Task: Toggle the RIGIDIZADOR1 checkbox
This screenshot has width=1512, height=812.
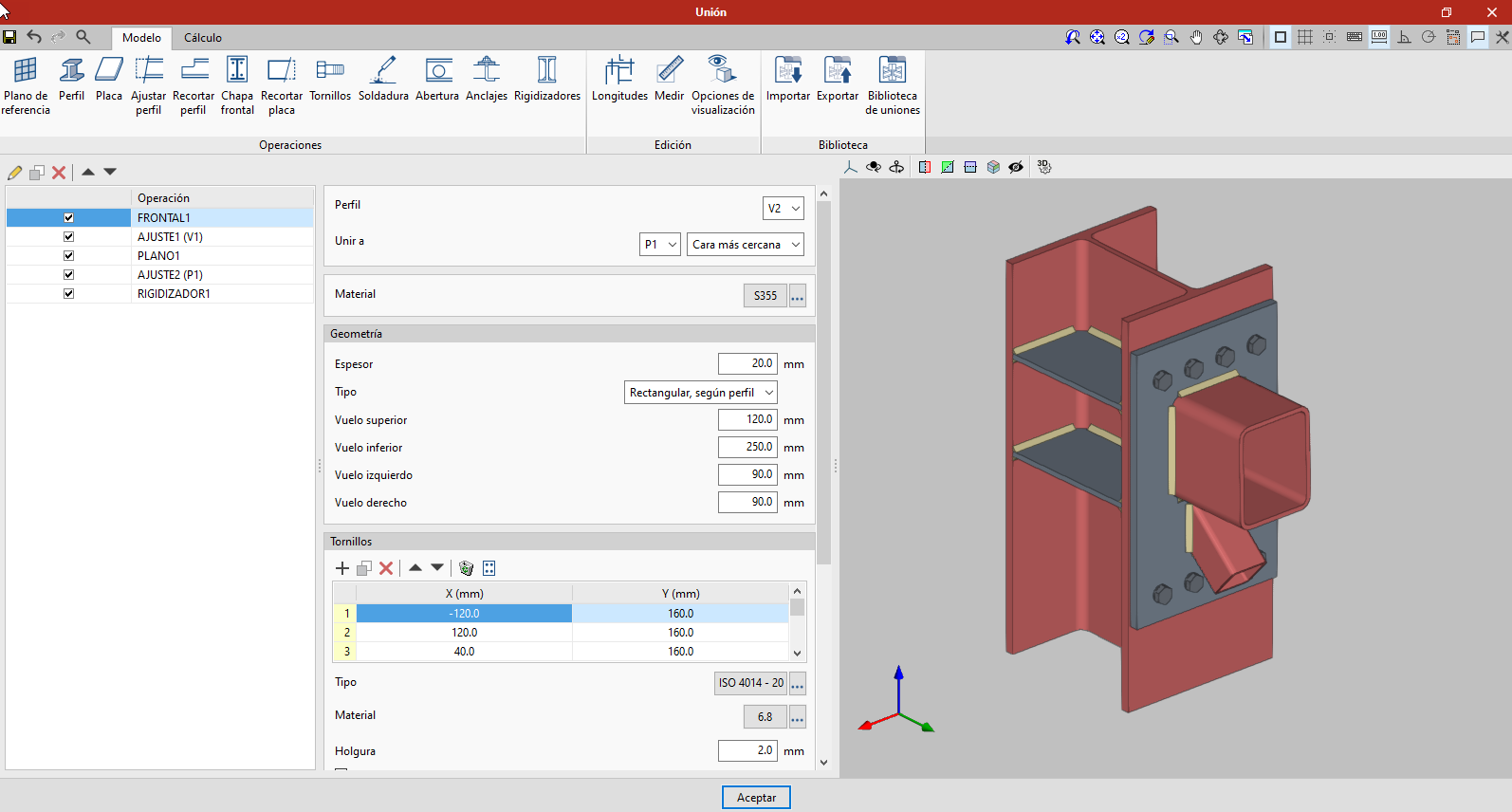Action: pyautogui.click(x=68, y=293)
